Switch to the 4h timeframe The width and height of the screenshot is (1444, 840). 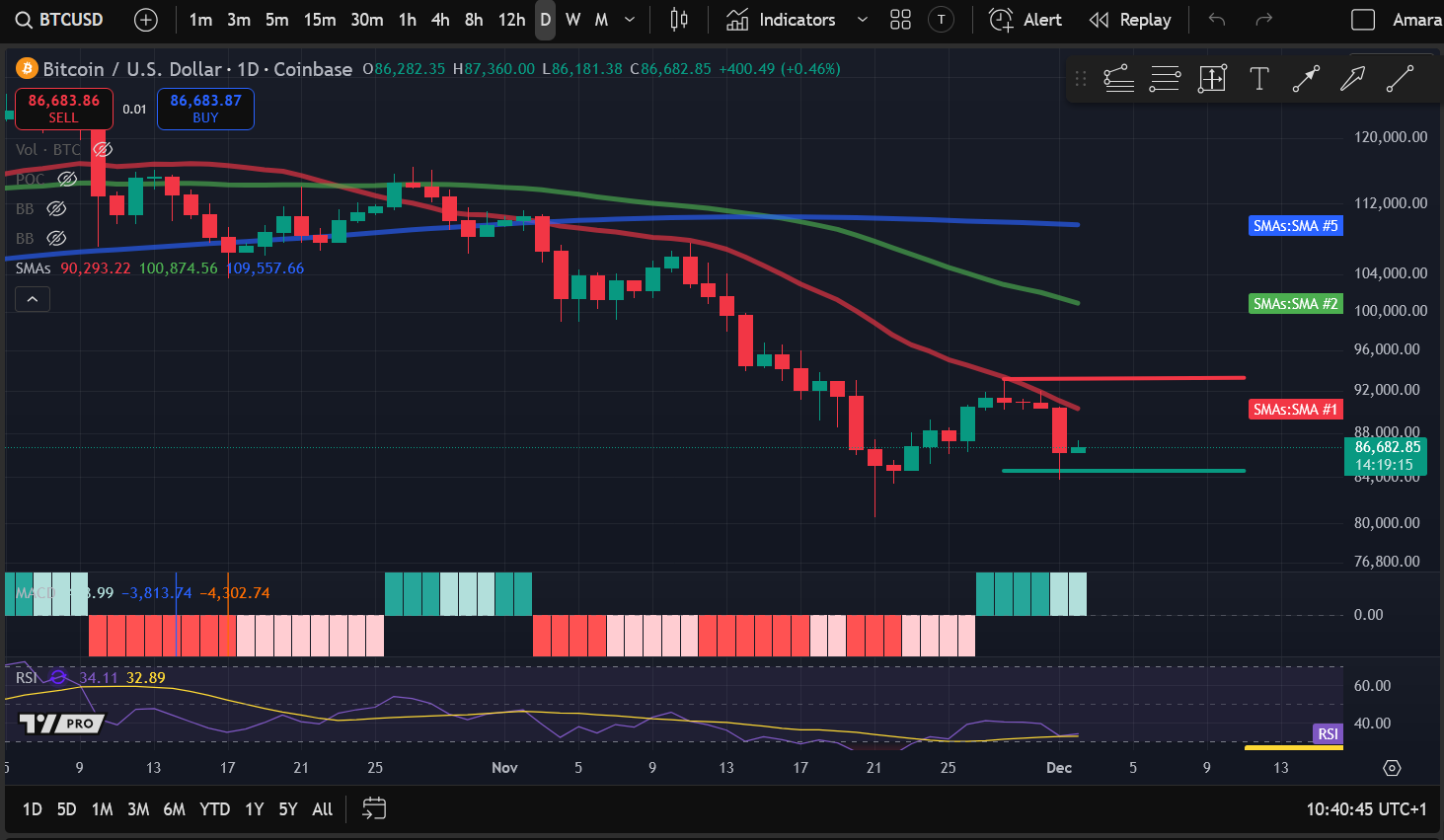pos(440,20)
